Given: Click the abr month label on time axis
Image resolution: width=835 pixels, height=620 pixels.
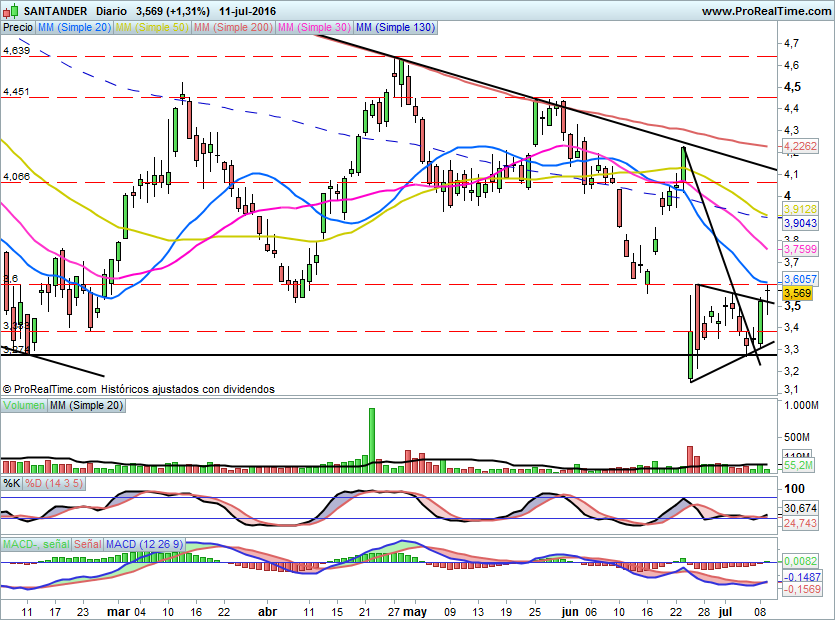Looking at the screenshot, I should point(268,611).
